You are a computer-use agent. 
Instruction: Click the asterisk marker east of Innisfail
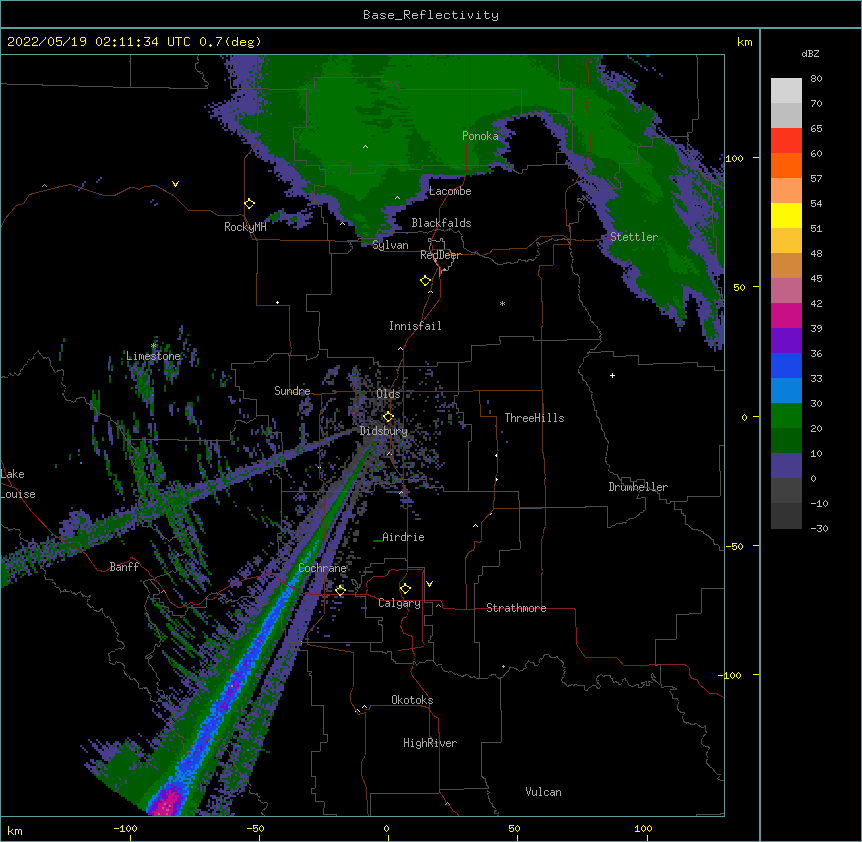click(502, 304)
